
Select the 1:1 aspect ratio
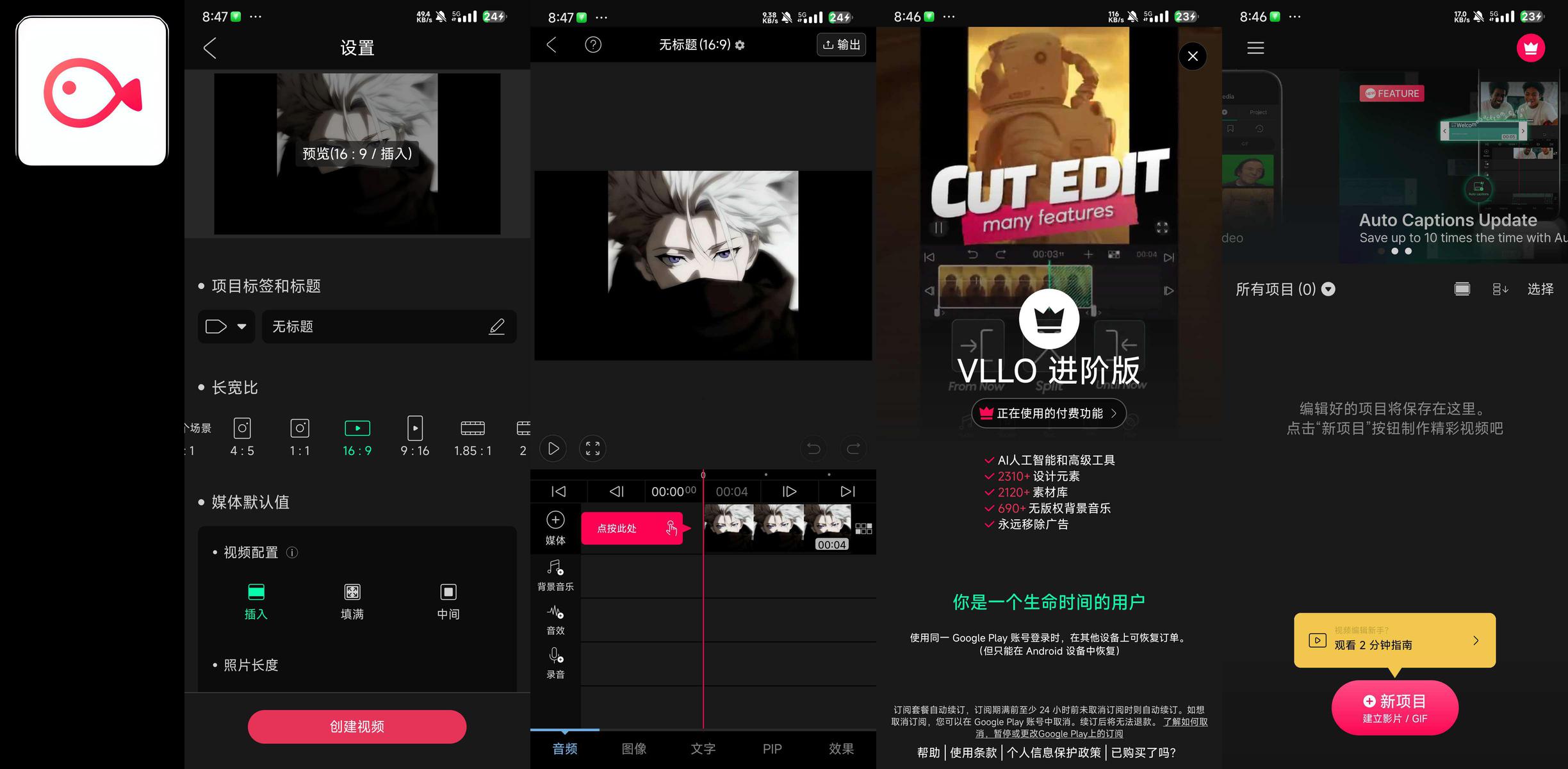300,437
